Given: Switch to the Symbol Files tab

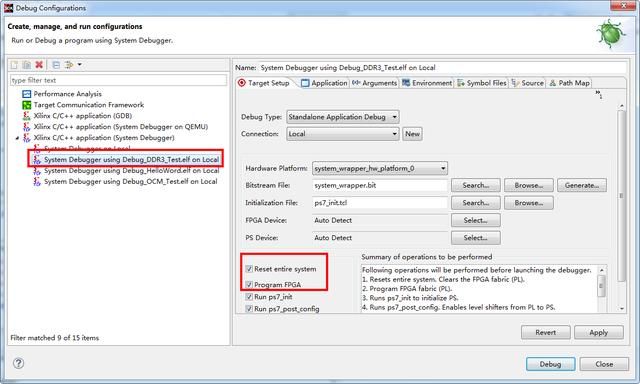Looking at the screenshot, I should click(482, 83).
